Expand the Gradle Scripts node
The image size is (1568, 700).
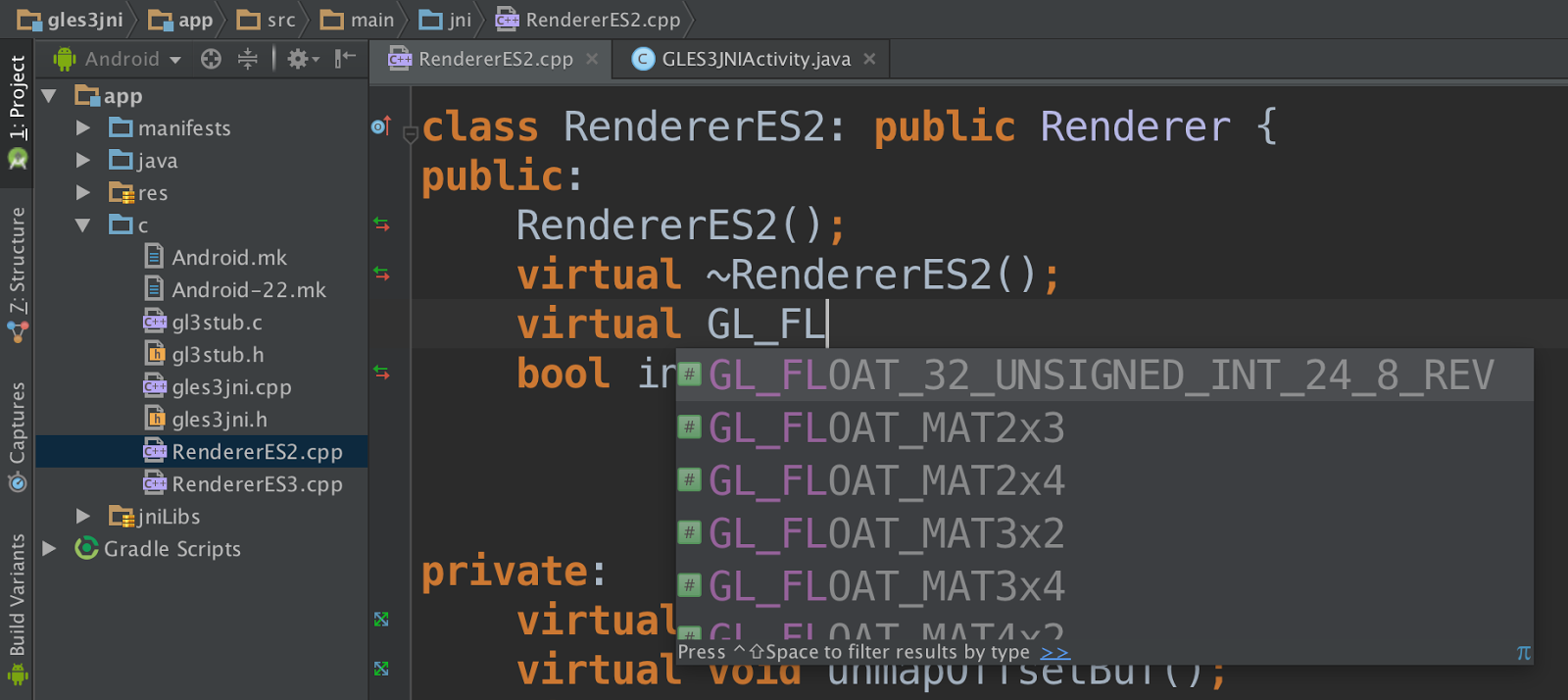coord(49,549)
